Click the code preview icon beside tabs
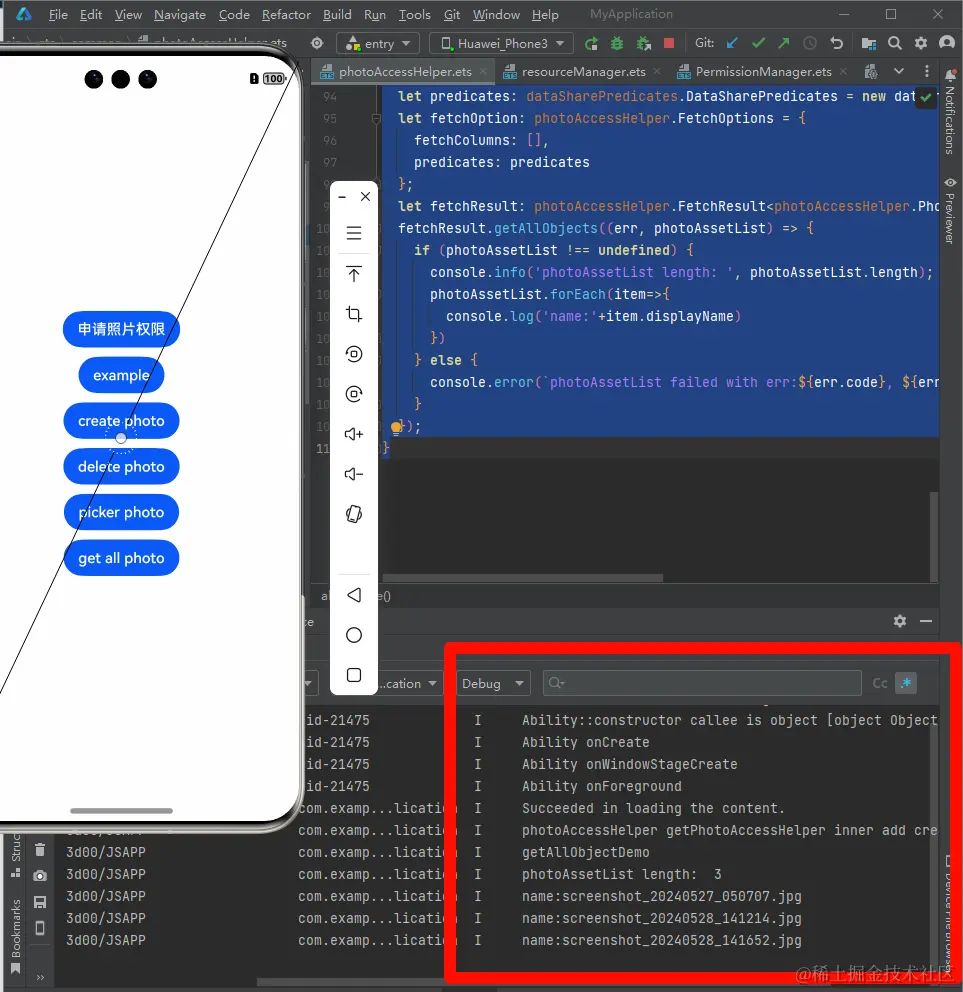Viewport: 963px width, 992px height. (871, 71)
